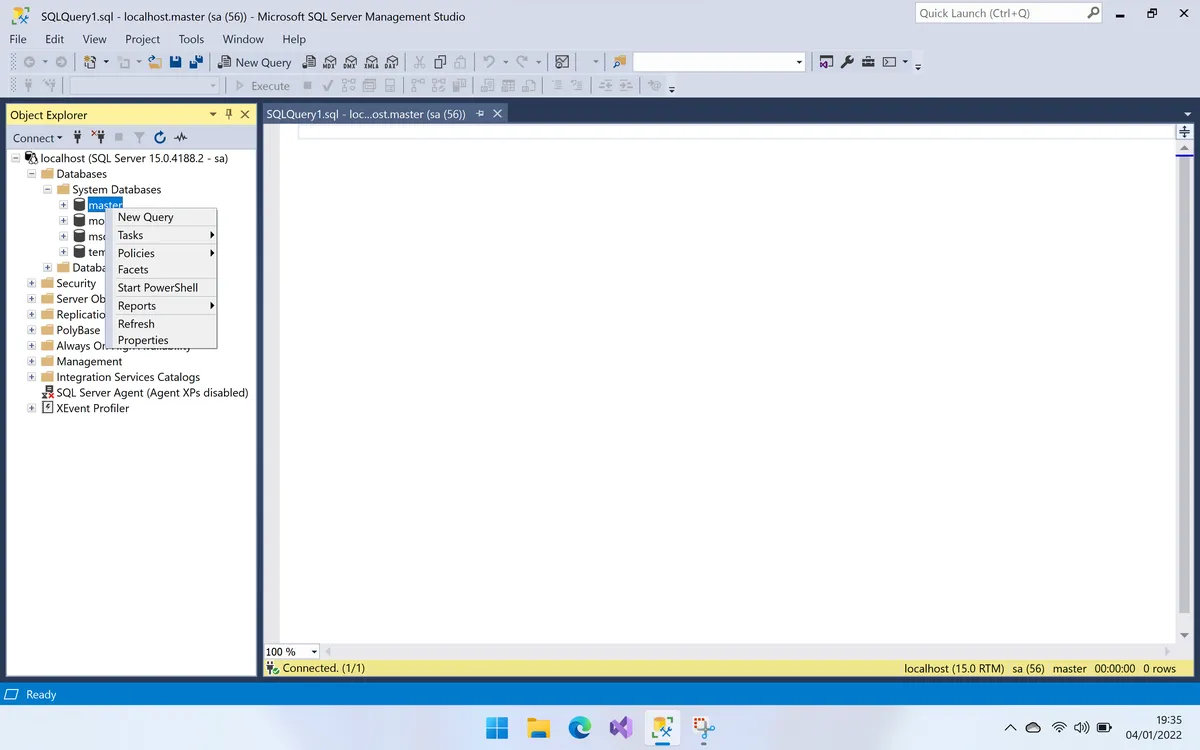The height and width of the screenshot is (750, 1200).
Task: Open the Project menu
Action: click(143, 39)
